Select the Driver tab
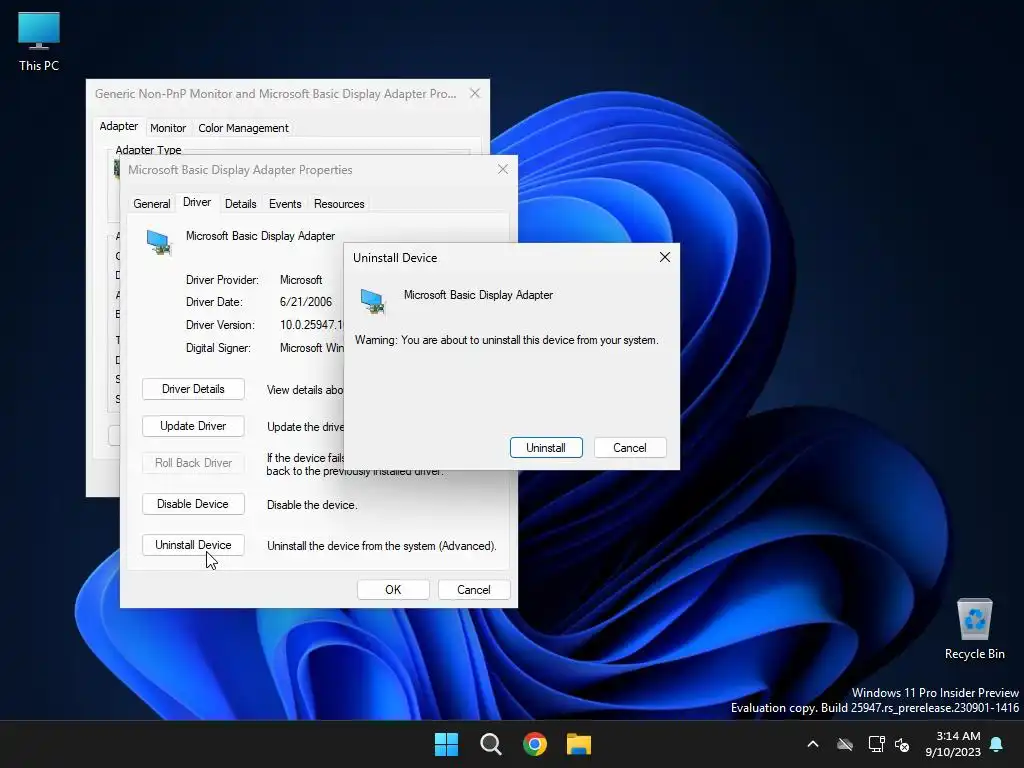 click(x=197, y=202)
